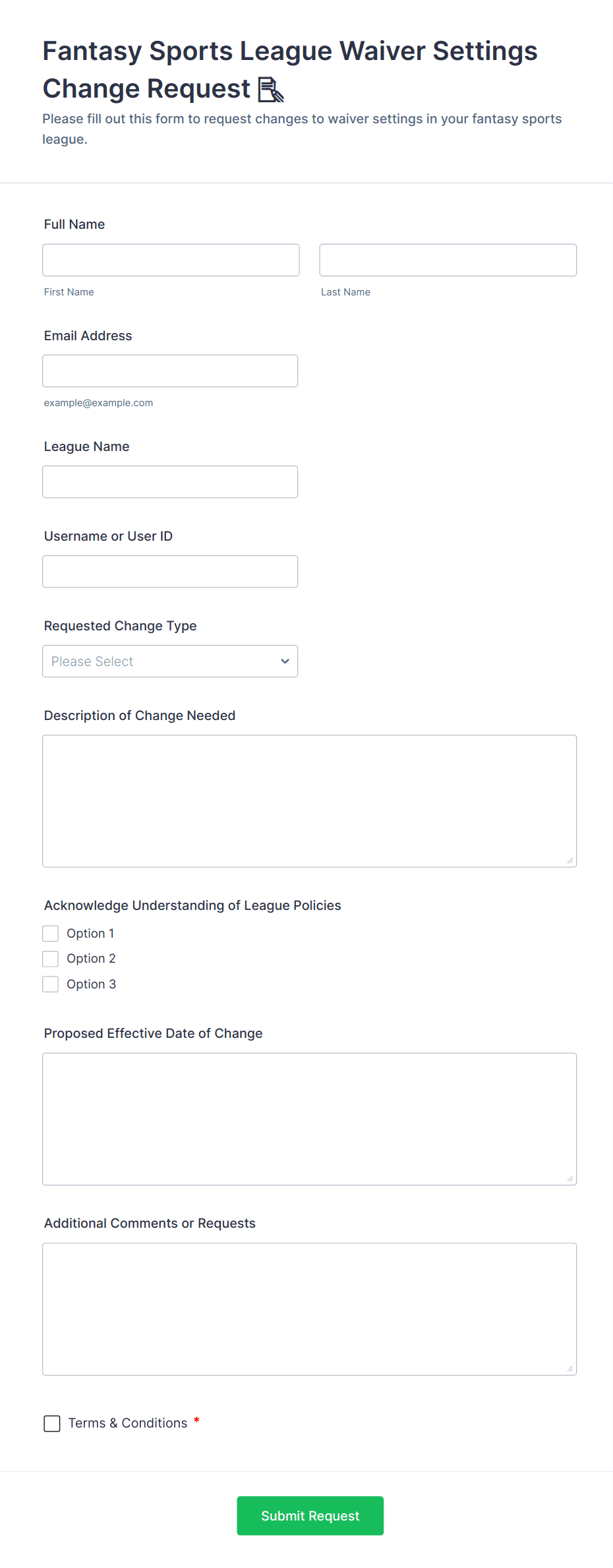
Task: Click the Description of Change Needed textarea
Action: [x=309, y=801]
